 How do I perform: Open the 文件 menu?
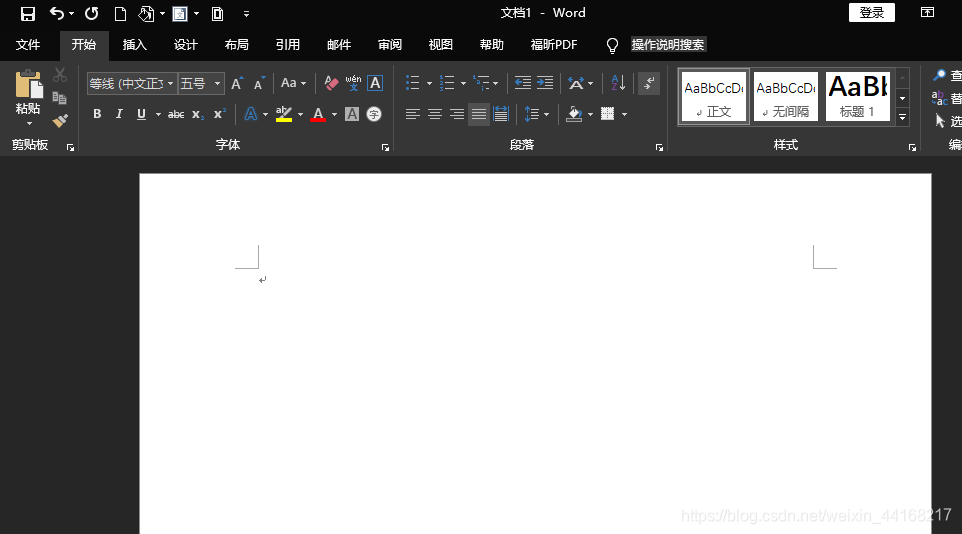coord(28,45)
